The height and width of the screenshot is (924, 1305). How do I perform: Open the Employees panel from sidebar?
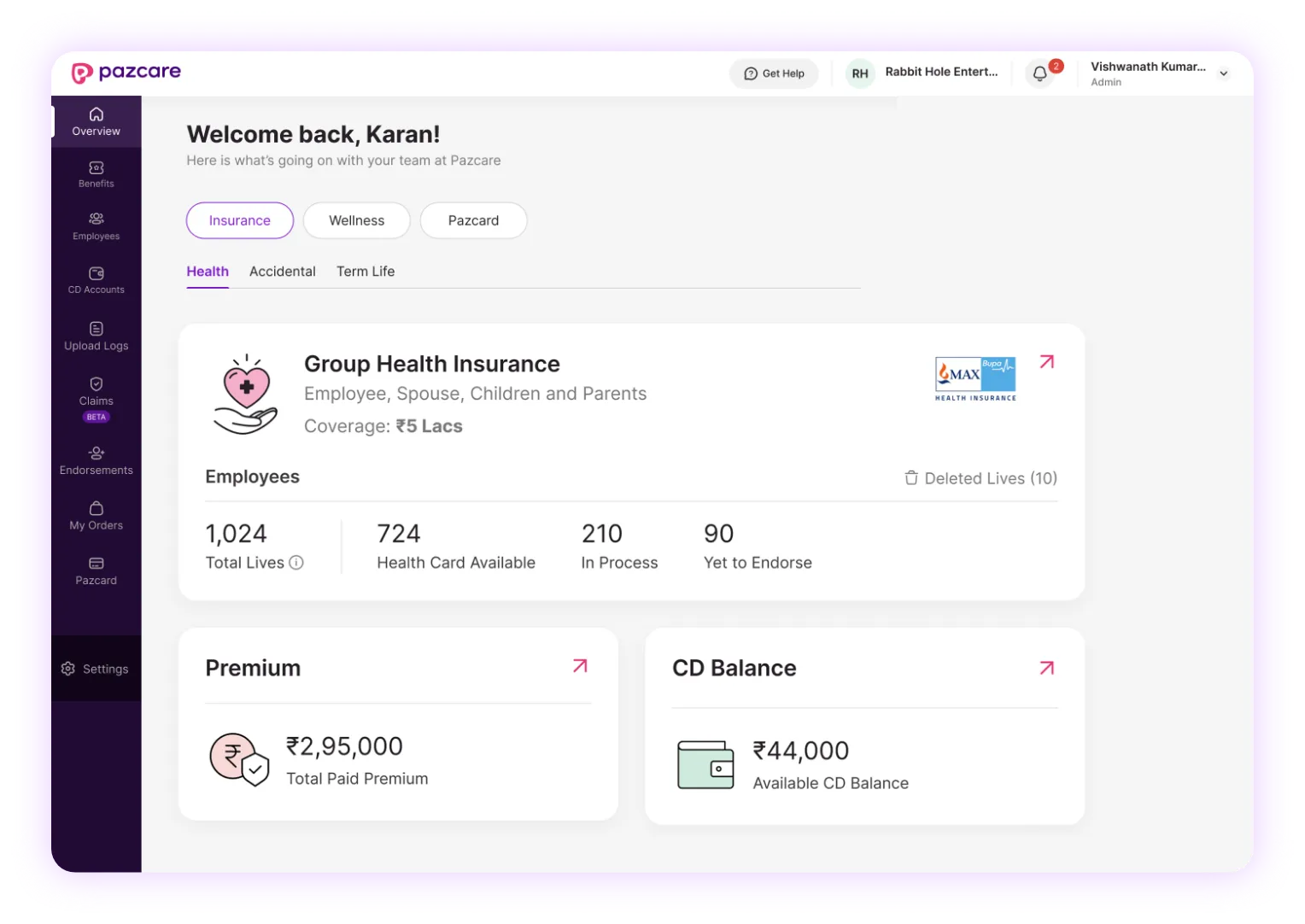click(x=96, y=226)
